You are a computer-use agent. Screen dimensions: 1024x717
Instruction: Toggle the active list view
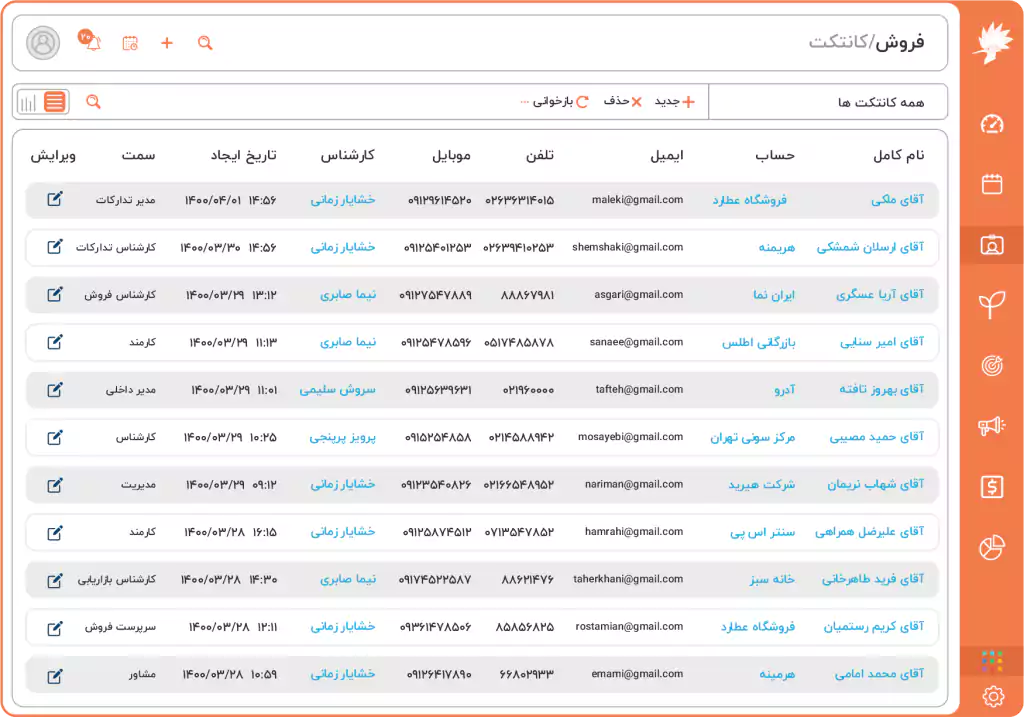click(x=52, y=101)
